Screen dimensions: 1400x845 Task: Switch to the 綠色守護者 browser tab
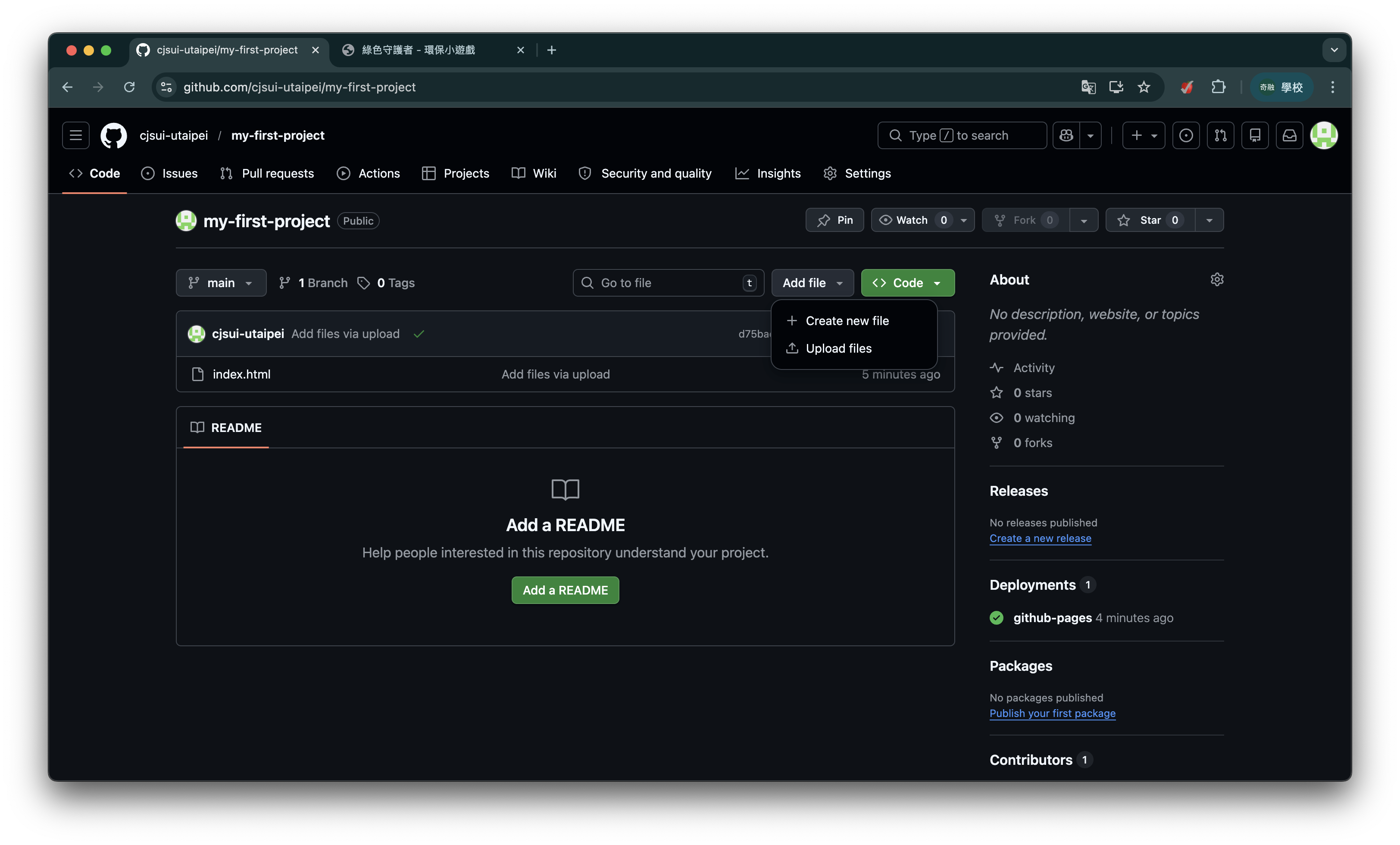[x=432, y=50]
